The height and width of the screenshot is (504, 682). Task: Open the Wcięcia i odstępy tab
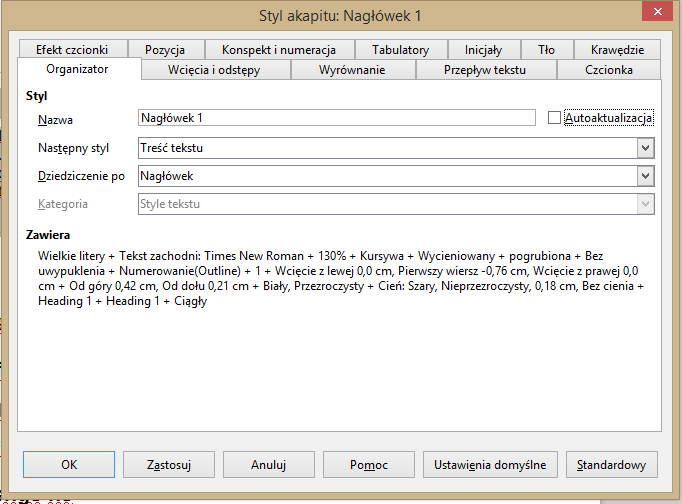(x=215, y=70)
